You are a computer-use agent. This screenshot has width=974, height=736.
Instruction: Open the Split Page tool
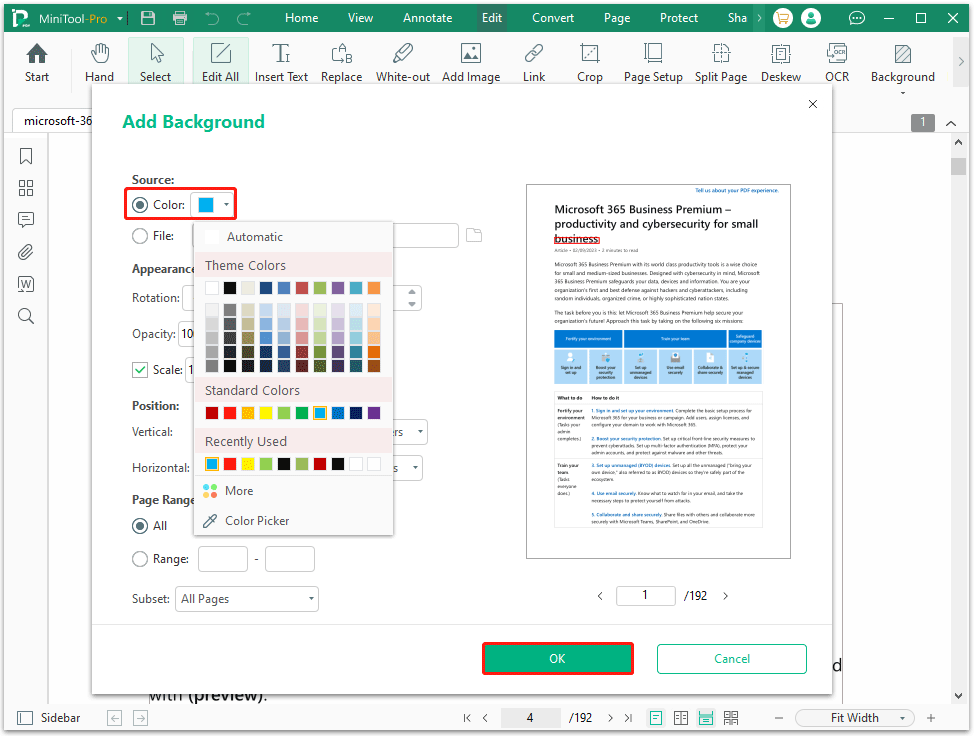point(720,60)
